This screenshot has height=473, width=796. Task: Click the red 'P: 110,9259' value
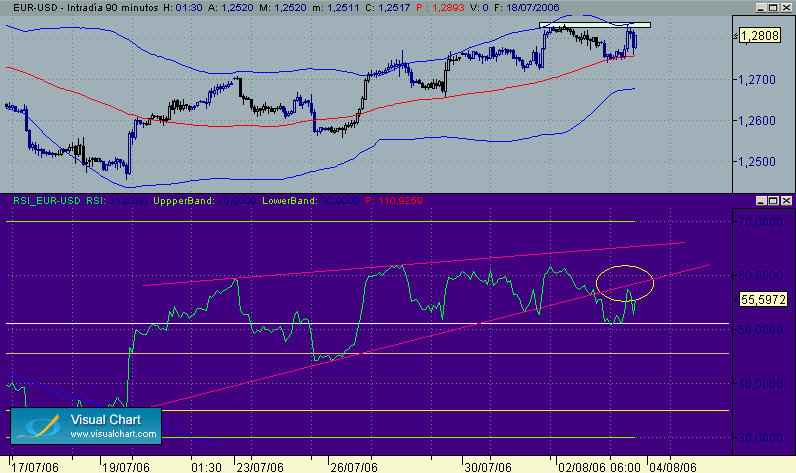[x=394, y=201]
